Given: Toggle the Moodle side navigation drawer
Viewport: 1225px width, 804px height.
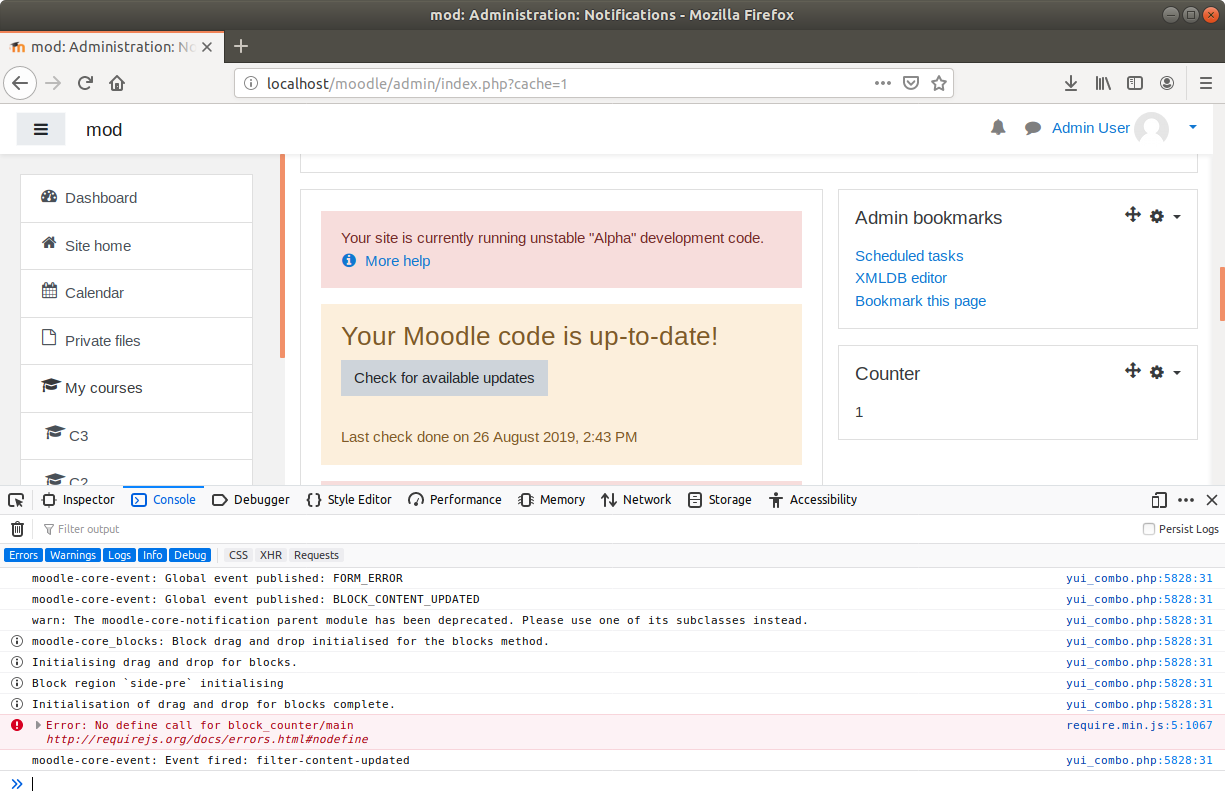Looking at the screenshot, I should point(41,129).
